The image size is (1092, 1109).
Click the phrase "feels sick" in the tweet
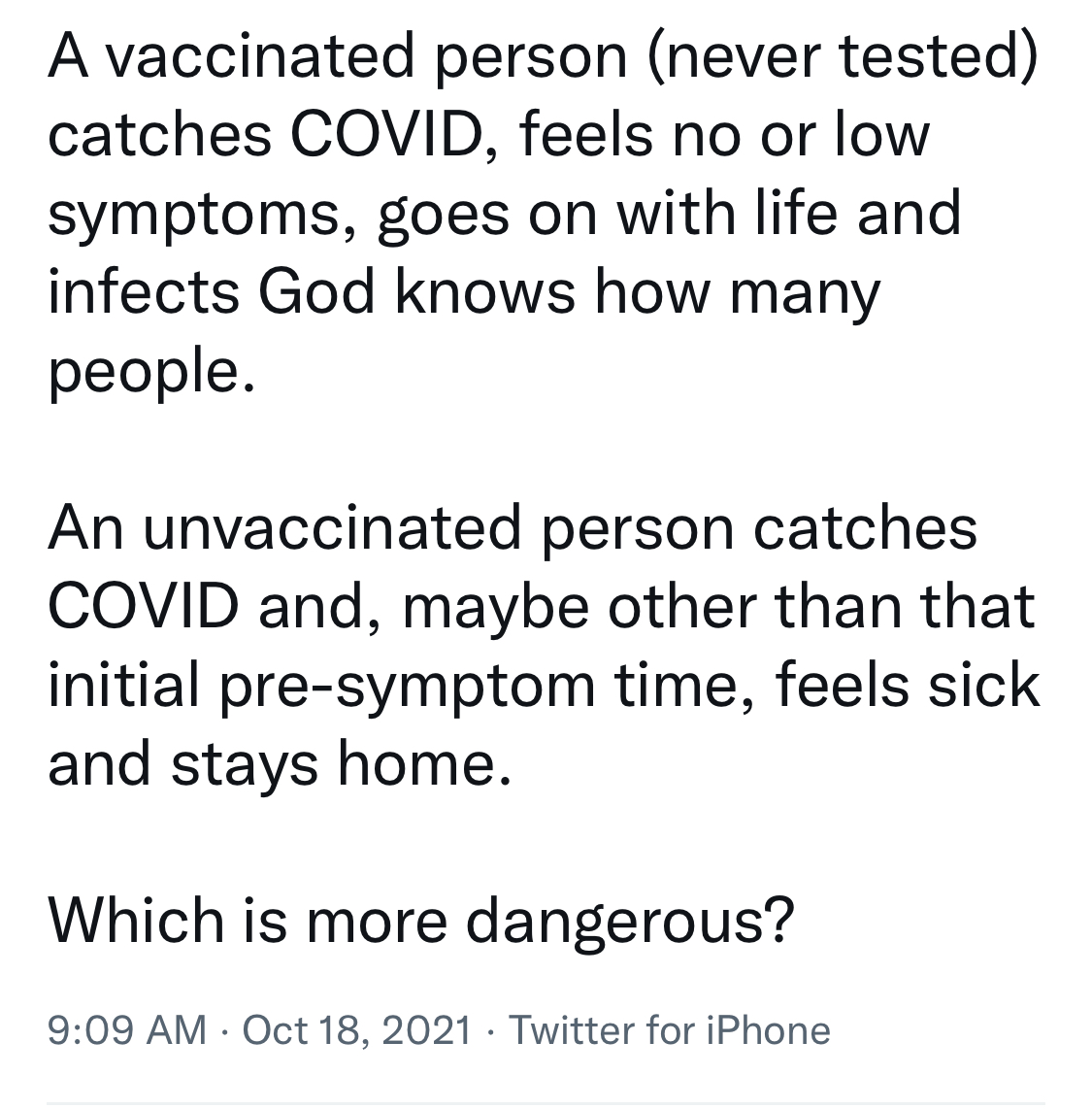click(908, 686)
